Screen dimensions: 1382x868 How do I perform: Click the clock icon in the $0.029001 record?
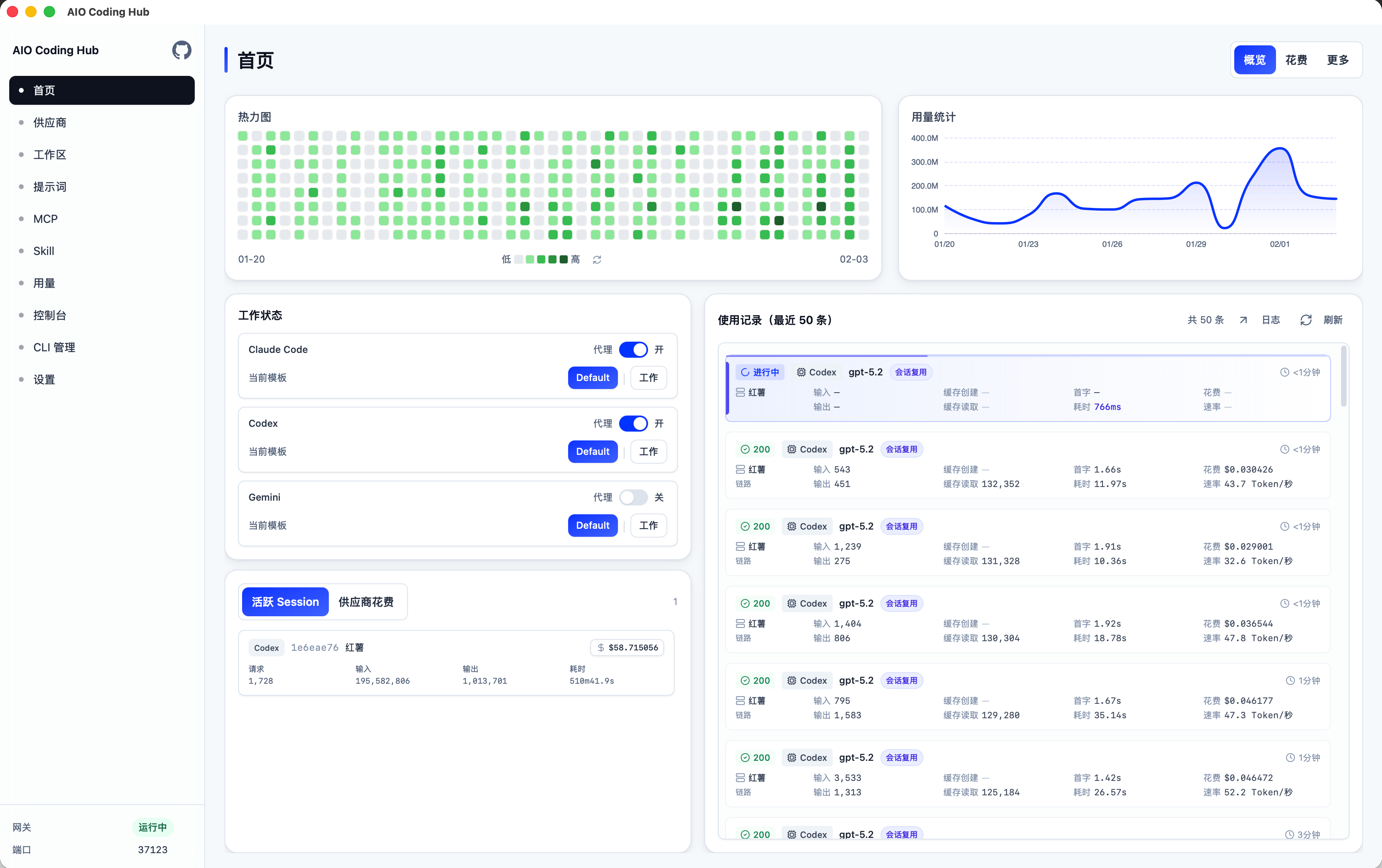pos(1284,527)
